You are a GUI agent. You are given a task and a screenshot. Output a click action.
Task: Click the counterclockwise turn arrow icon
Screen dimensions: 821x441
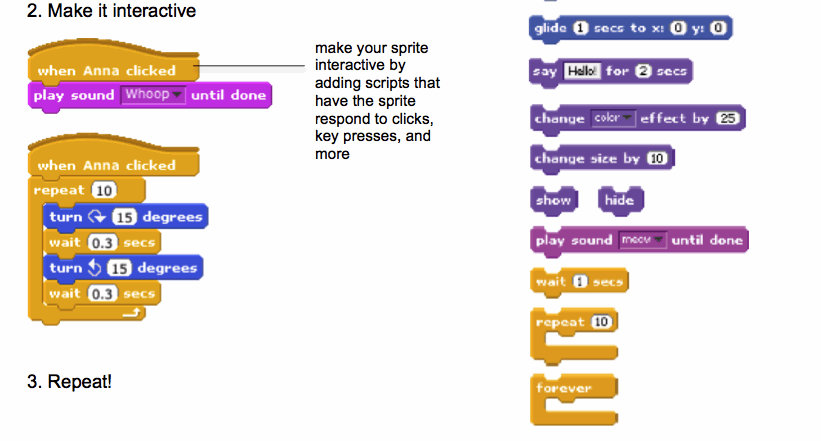pos(96,269)
